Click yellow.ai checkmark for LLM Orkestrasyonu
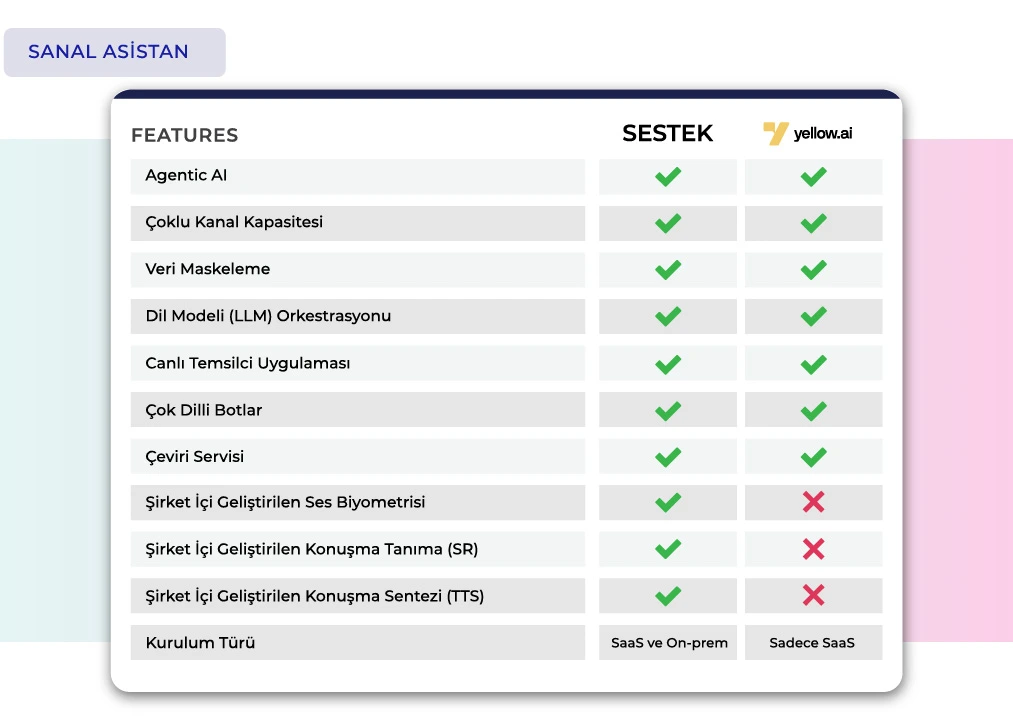 coord(813,317)
